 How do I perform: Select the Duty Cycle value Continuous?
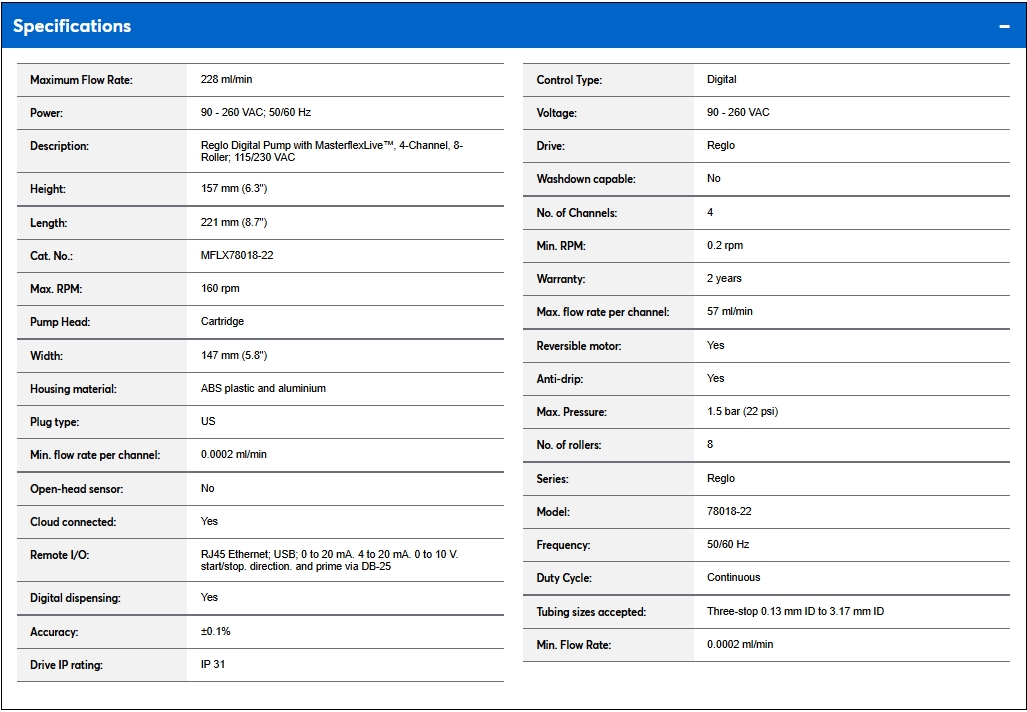733,577
